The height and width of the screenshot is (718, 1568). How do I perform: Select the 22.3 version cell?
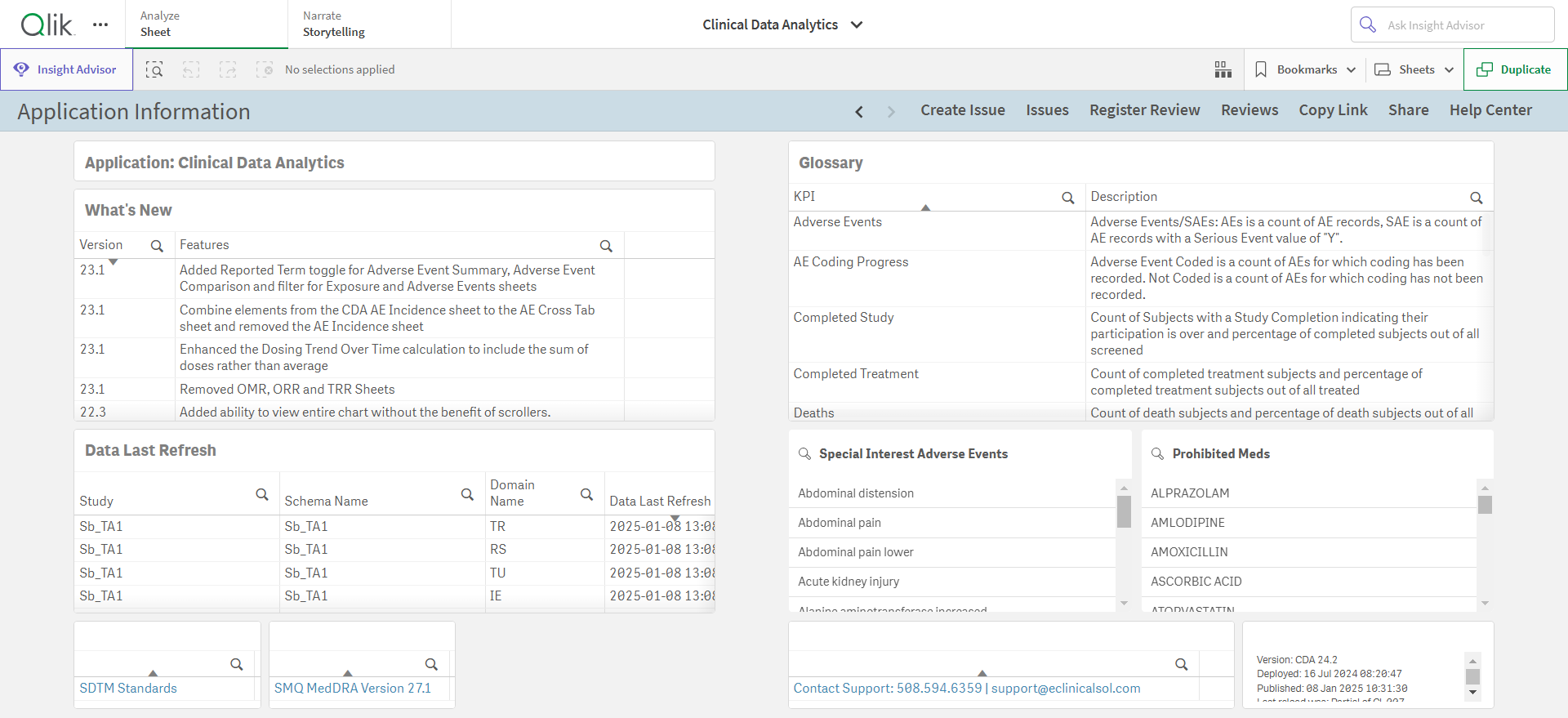[x=124, y=412]
